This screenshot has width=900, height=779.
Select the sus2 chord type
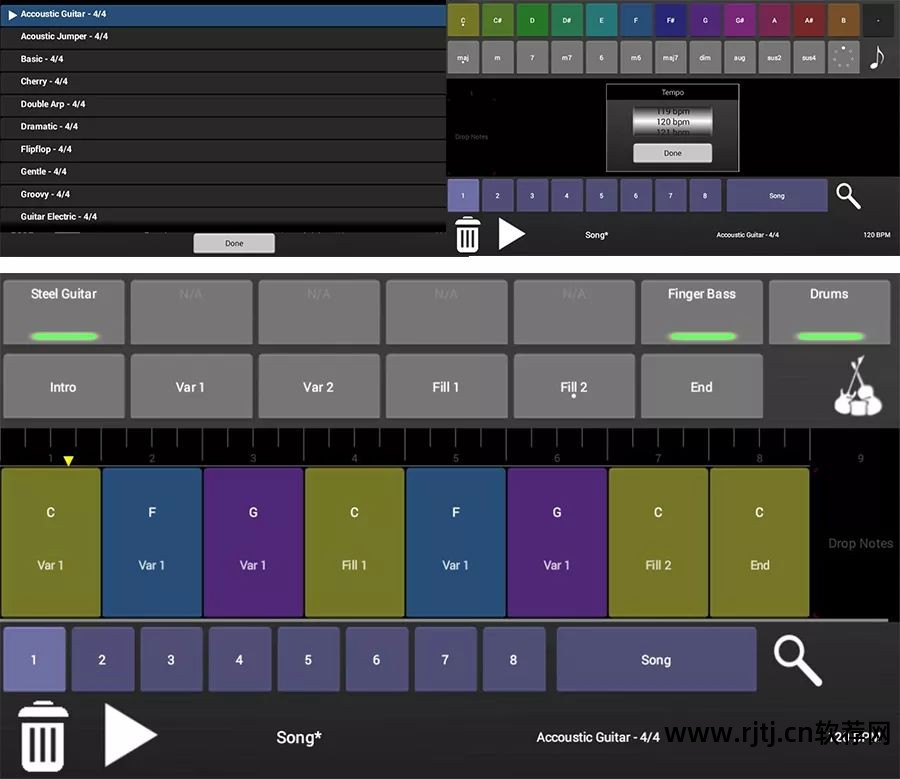774,57
